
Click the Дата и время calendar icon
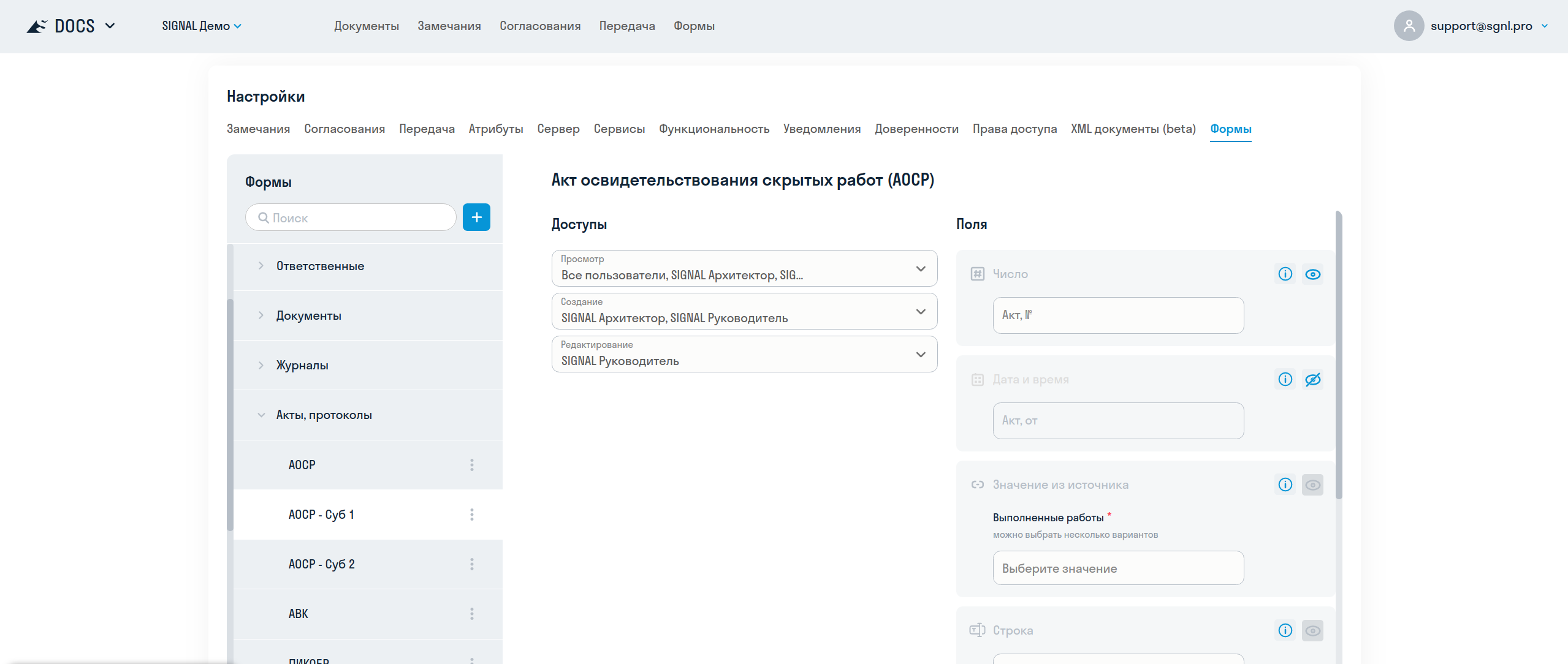tap(978, 380)
